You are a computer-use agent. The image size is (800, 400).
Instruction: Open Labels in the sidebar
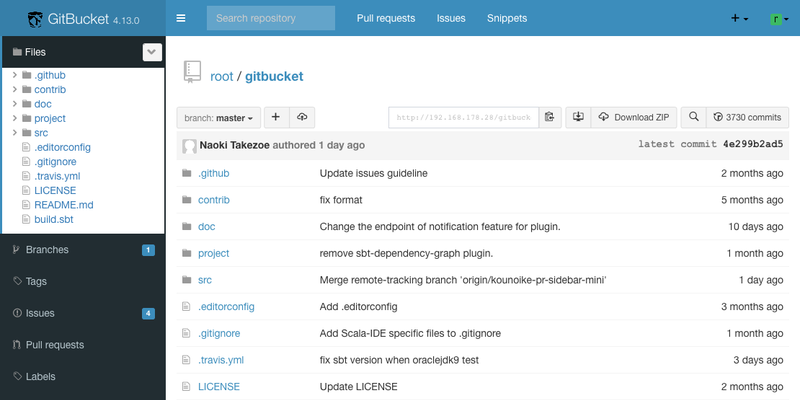coord(83,377)
